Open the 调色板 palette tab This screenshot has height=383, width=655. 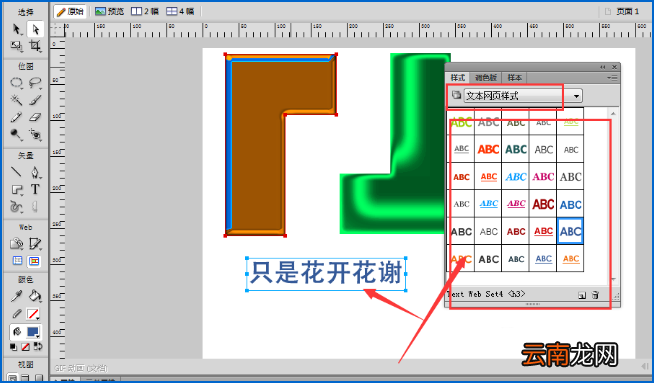point(486,78)
